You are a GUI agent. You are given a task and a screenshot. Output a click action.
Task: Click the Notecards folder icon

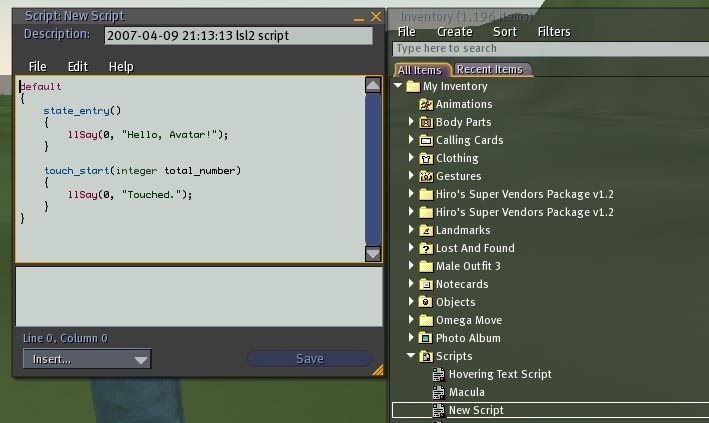426,285
